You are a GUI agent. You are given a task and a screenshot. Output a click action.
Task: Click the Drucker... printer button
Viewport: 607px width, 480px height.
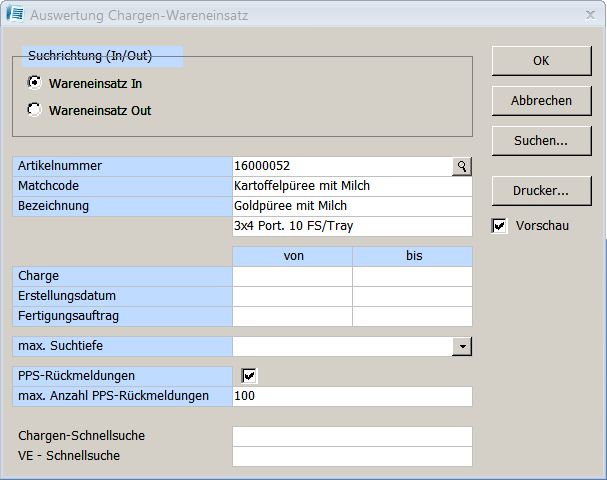point(541,191)
